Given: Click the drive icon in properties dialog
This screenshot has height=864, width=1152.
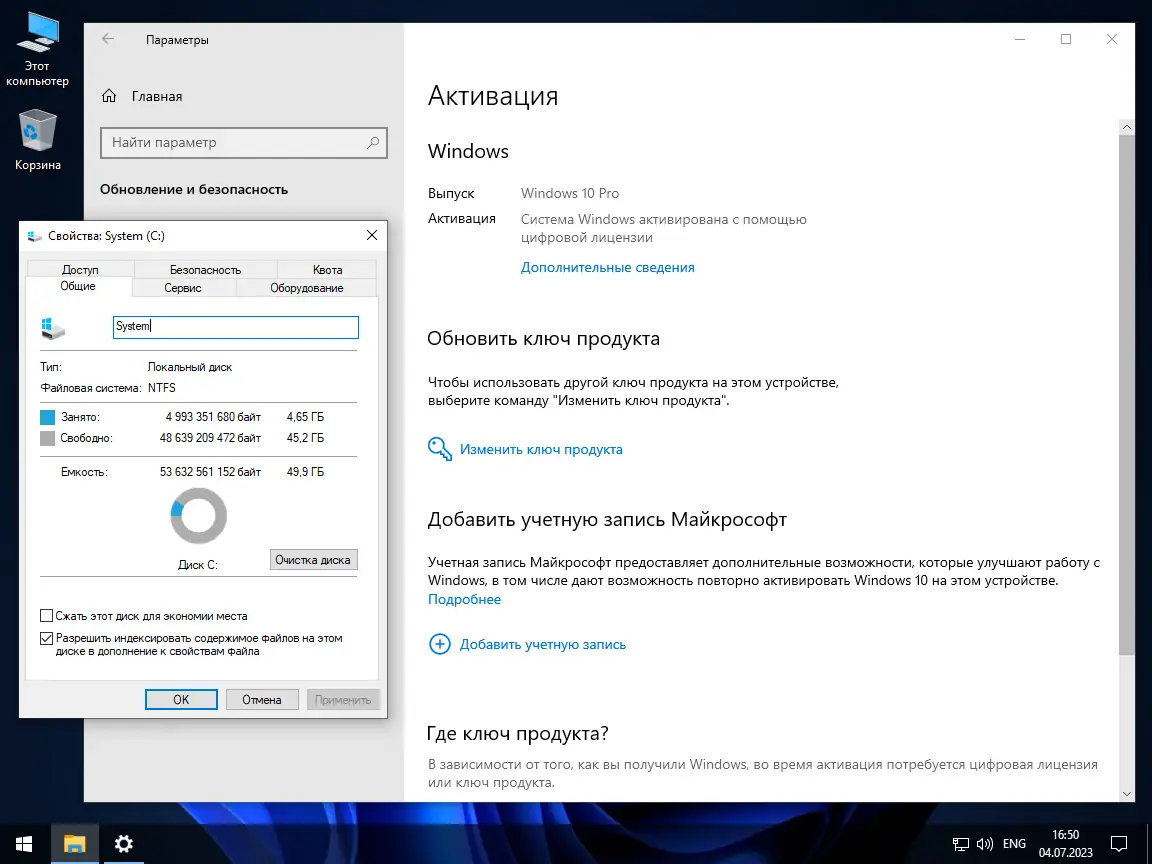Looking at the screenshot, I should (53, 328).
